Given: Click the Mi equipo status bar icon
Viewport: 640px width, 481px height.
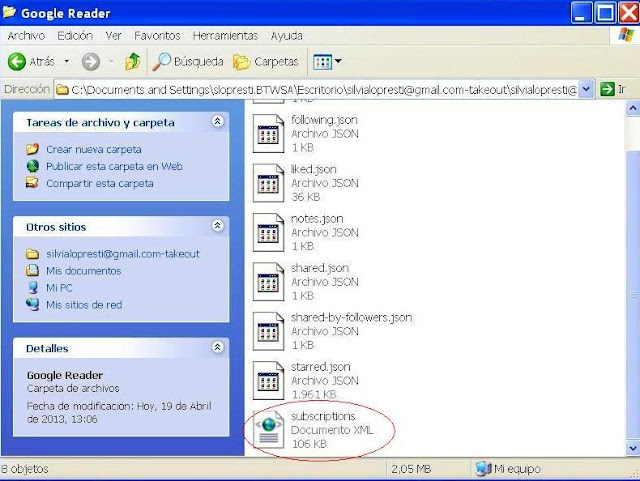Looking at the screenshot, I should tap(483, 469).
